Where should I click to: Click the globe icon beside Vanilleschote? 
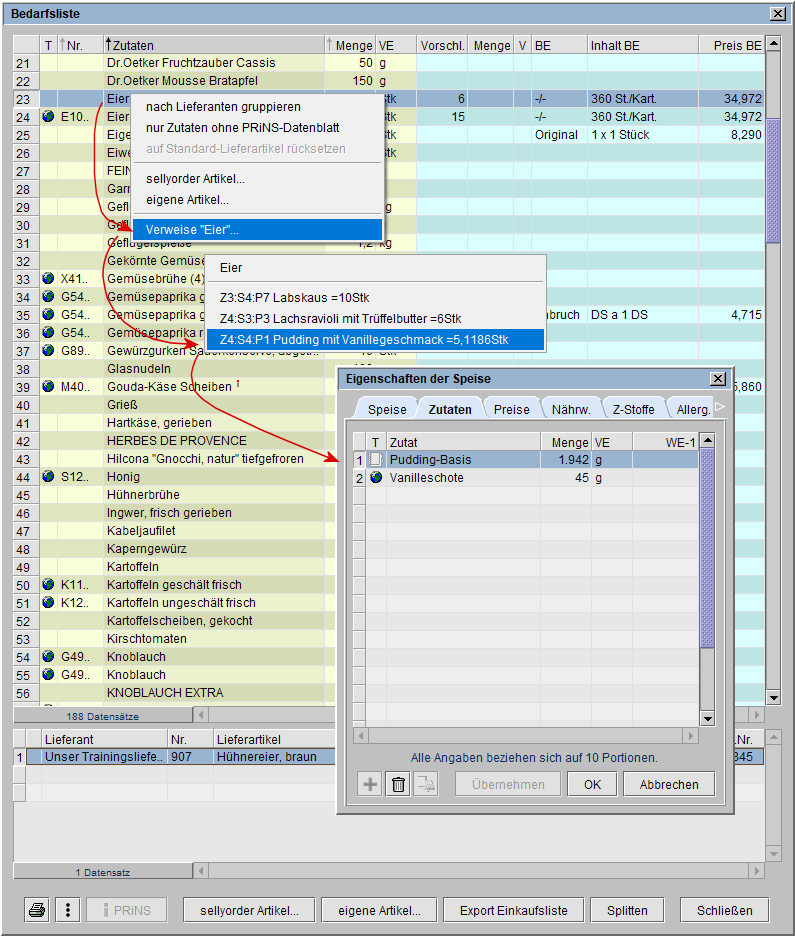[375, 478]
